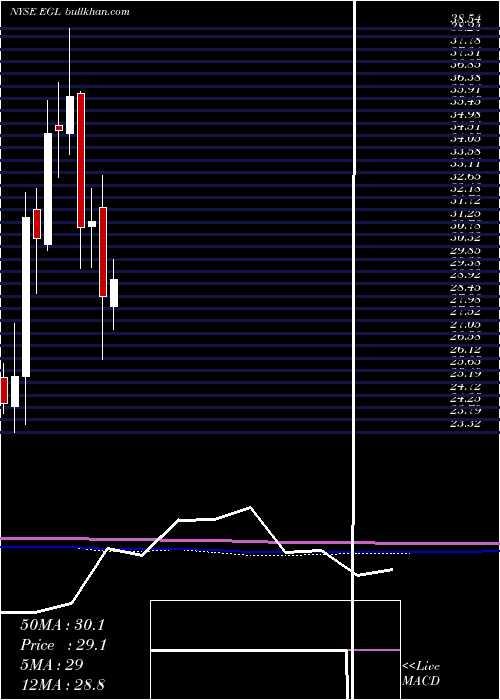Click the 24.72 price axis label
The width and height of the screenshot is (500, 700).
pos(466,386)
